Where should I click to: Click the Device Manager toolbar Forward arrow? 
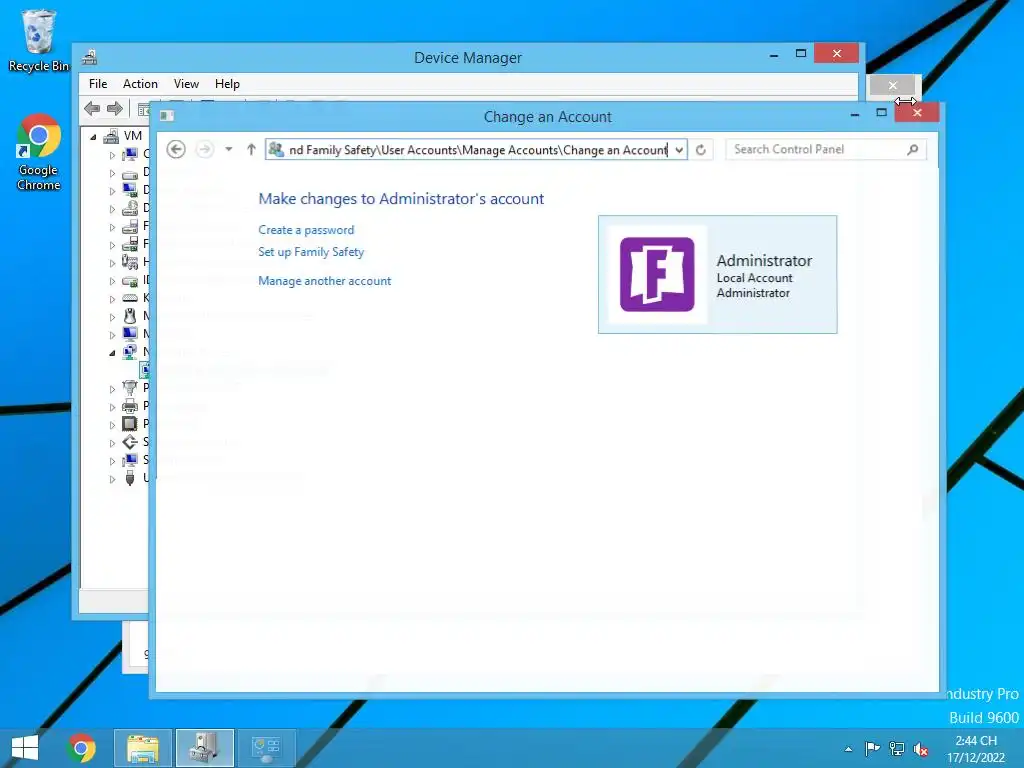point(114,108)
